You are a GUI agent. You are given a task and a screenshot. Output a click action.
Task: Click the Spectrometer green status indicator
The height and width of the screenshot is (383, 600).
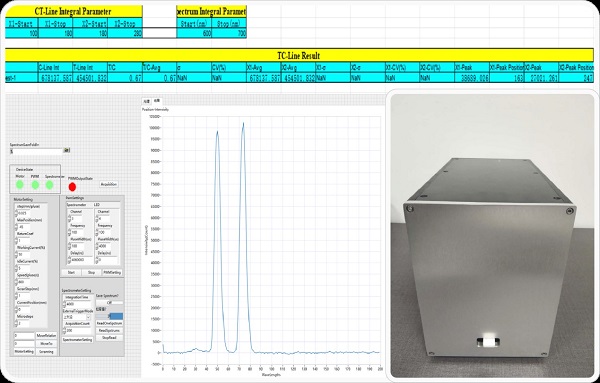(x=49, y=185)
